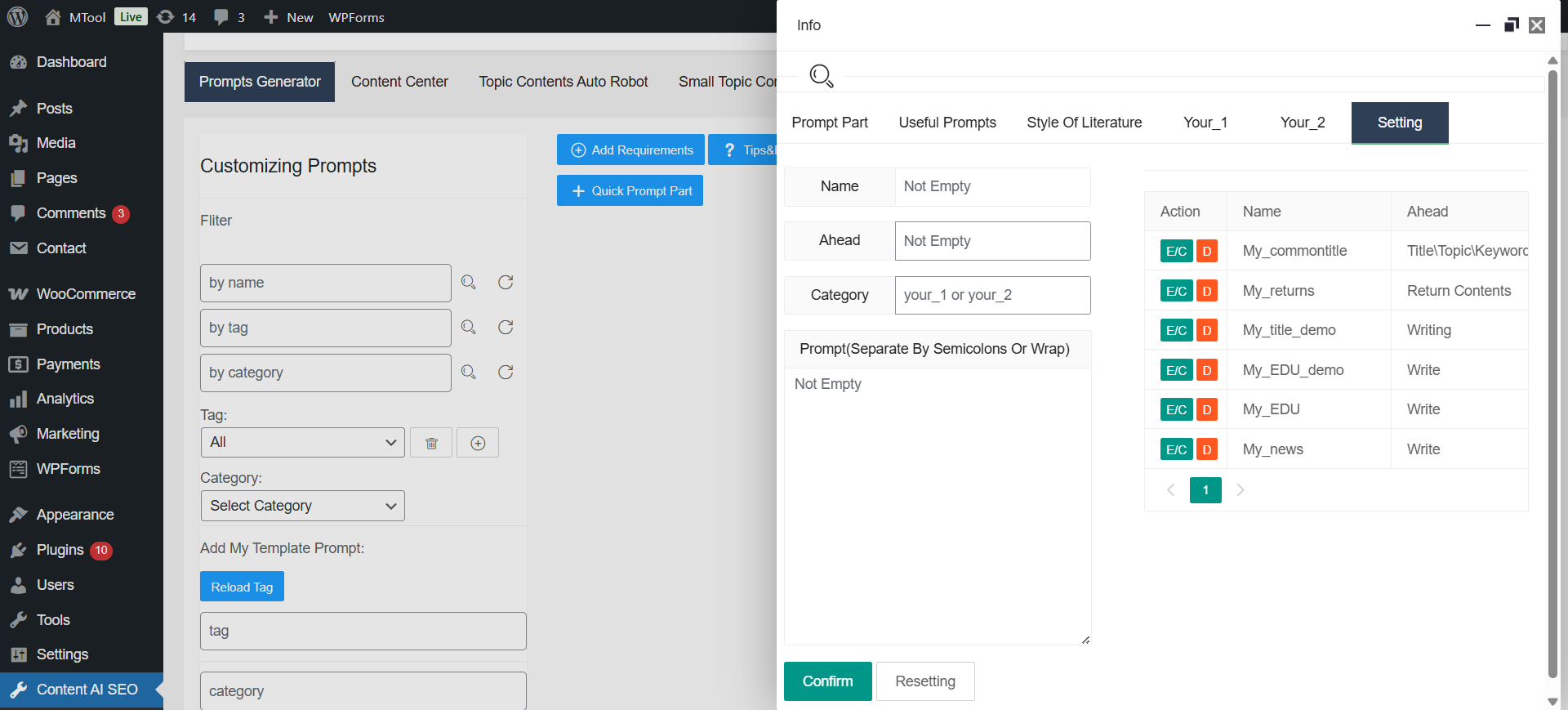Viewport: 1568px width, 710px height.
Task: Click the E/C edit button for My_news
Action: [x=1176, y=449]
